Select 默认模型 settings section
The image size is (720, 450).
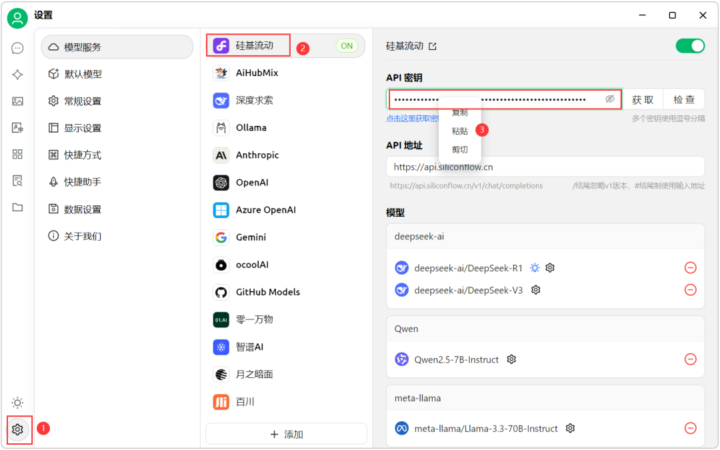tap(117, 74)
